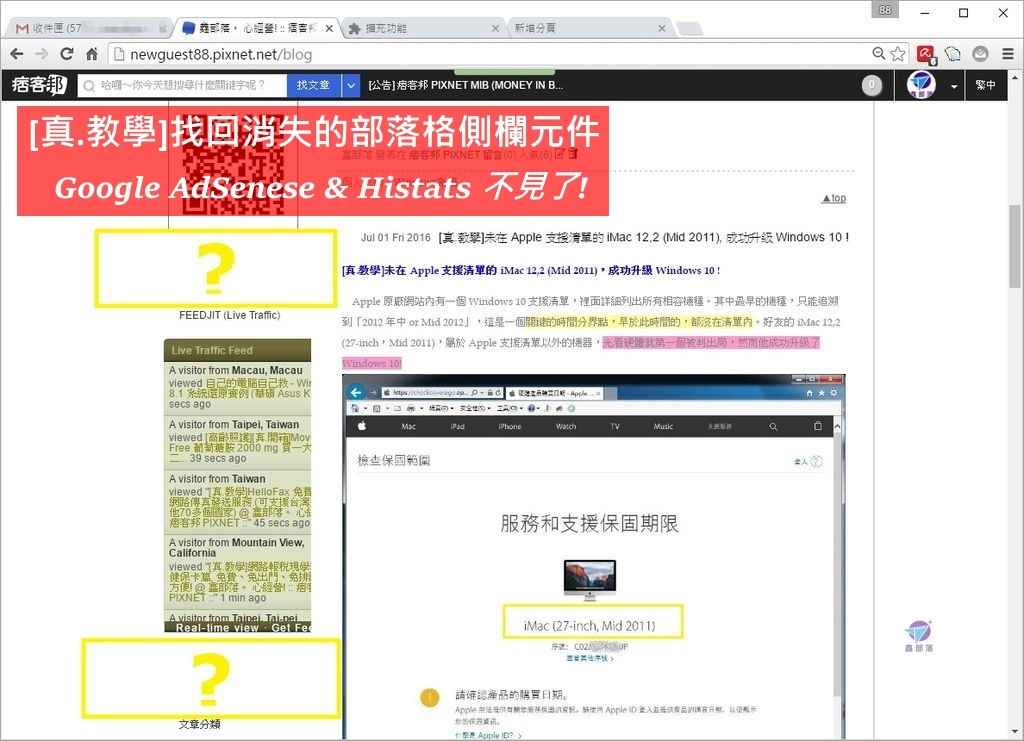Minimize the Chrome window
Viewport: 1024px width, 741px height.
coord(925,13)
